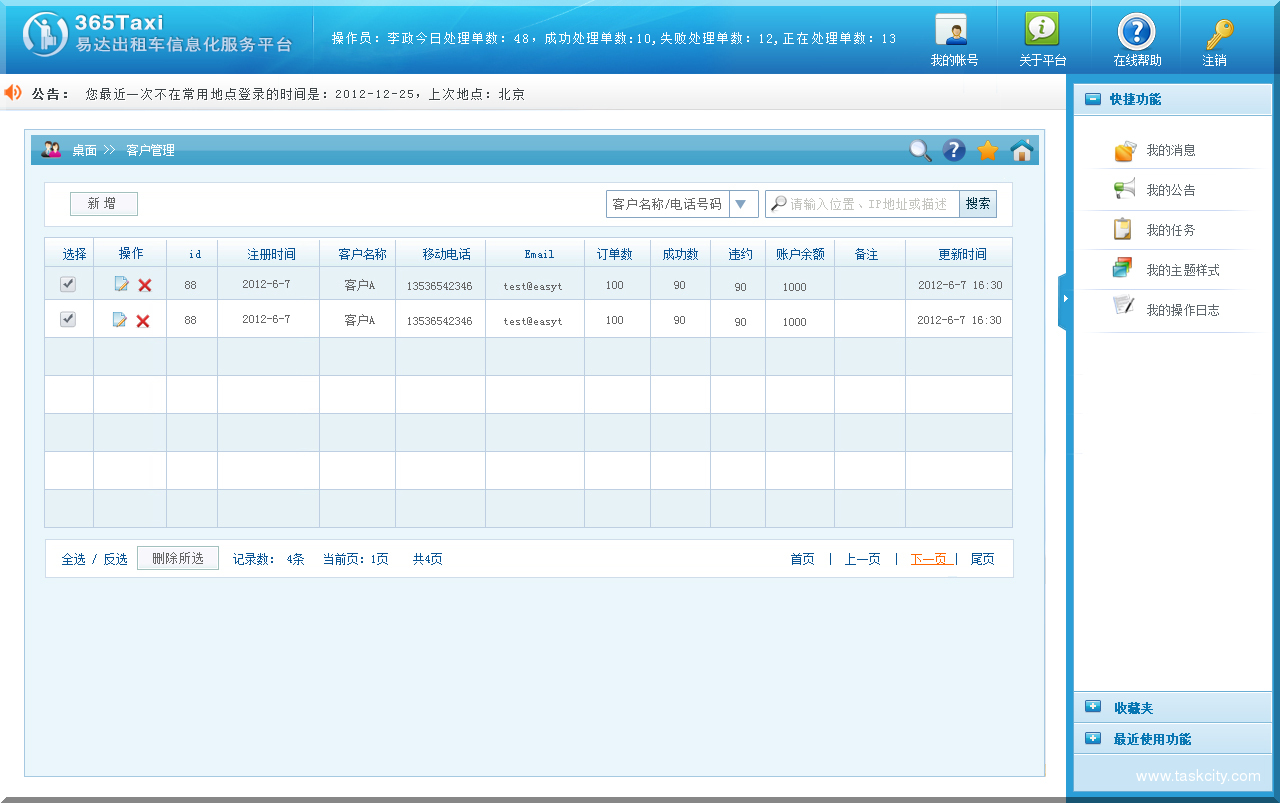Click the 操作员 processing statistics text
This screenshot has width=1280, height=803.
click(614, 38)
